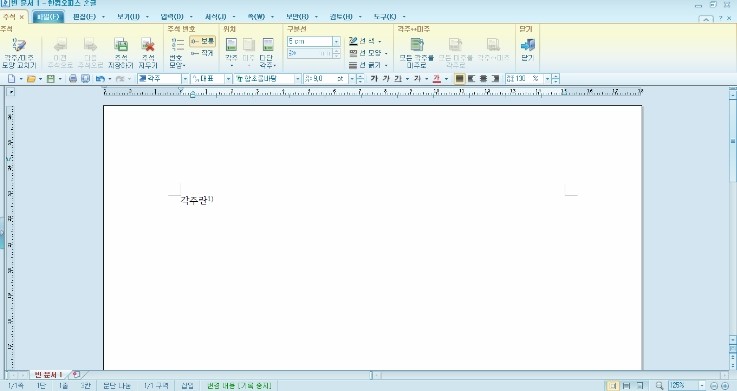Open the 대표 language dropdown
Viewport: 737px width, 391px height.
[x=228, y=79]
